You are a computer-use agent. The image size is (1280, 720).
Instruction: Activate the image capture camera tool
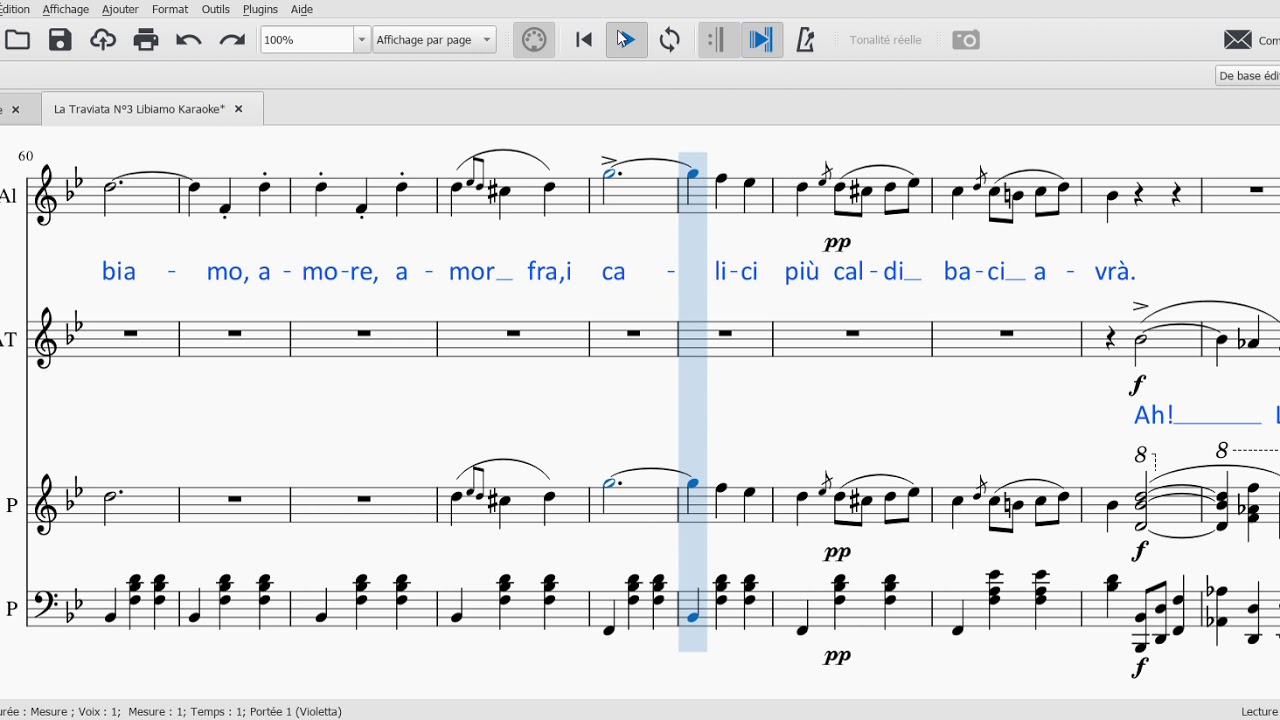pyautogui.click(x=966, y=40)
